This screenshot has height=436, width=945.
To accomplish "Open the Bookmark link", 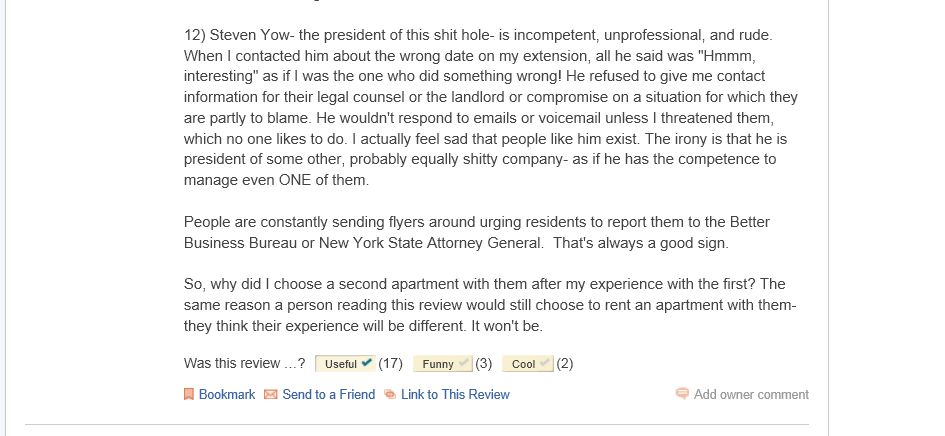I will pyautogui.click(x=227, y=395).
